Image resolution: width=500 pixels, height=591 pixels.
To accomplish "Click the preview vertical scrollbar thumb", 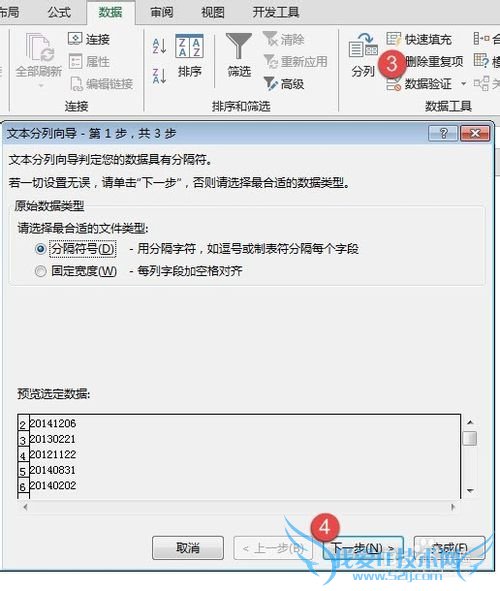I will pyautogui.click(x=470, y=438).
